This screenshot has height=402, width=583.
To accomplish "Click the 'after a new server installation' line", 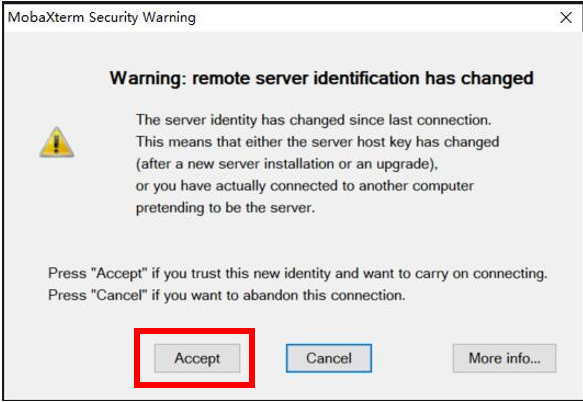I will tap(287, 164).
